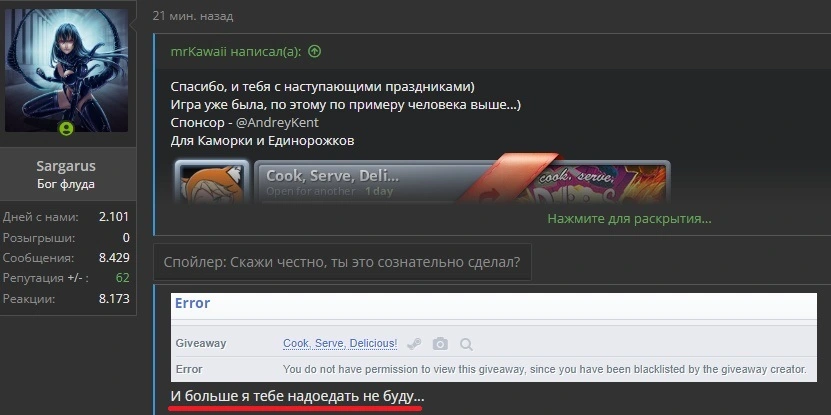
Task: Select Розыгрыши value 0
Action: 126,237
